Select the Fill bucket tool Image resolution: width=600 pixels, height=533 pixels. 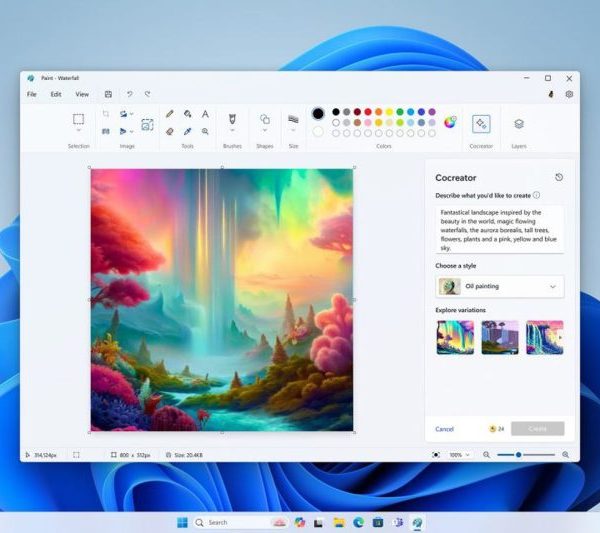(x=188, y=114)
